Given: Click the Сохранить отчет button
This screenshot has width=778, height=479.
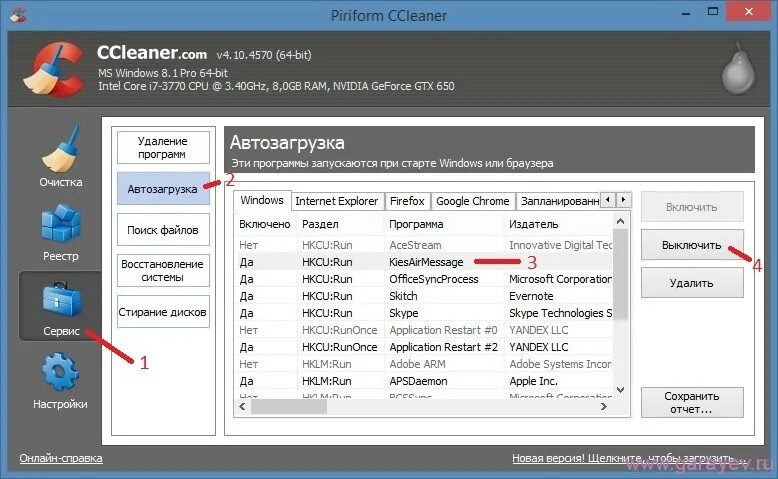Looking at the screenshot, I should point(692,403).
